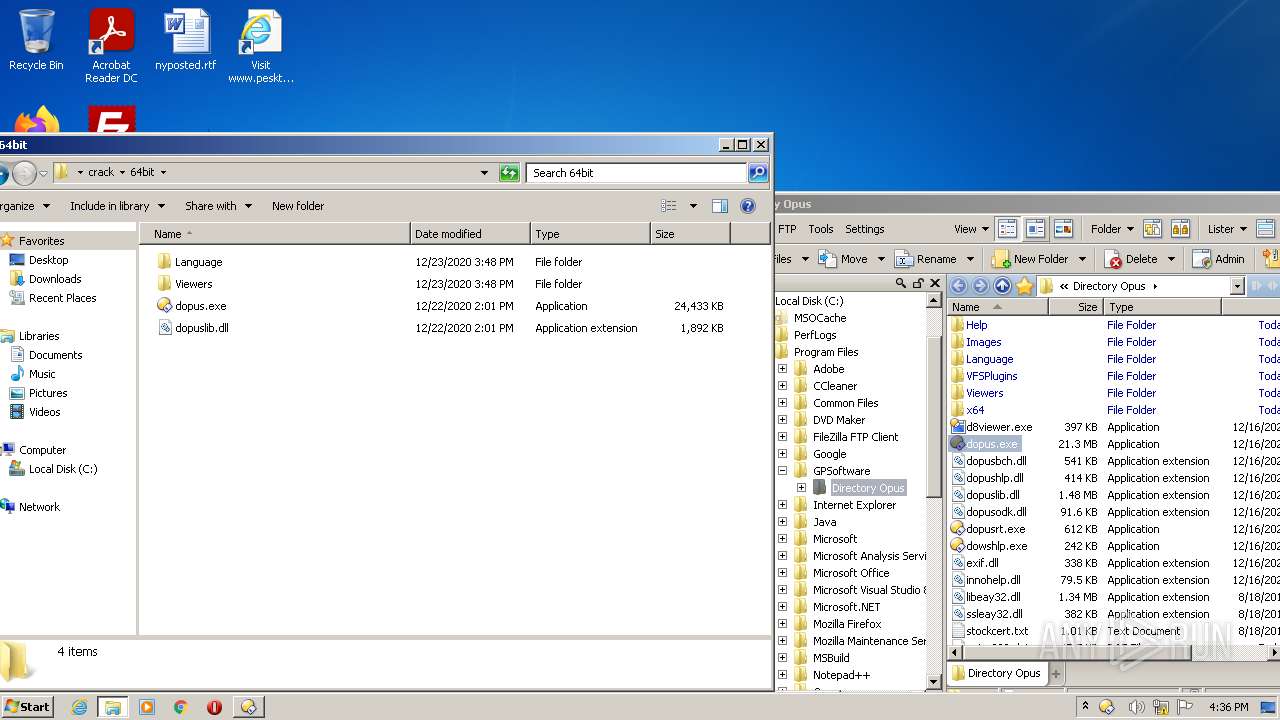This screenshot has width=1280, height=720.
Task: Click the Search 64bit input field
Action: tap(637, 173)
